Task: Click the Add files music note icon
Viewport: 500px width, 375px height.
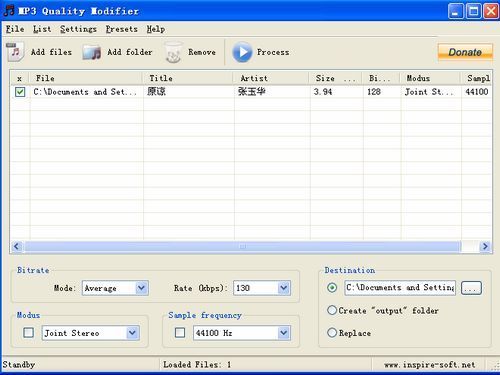Action: pos(15,52)
